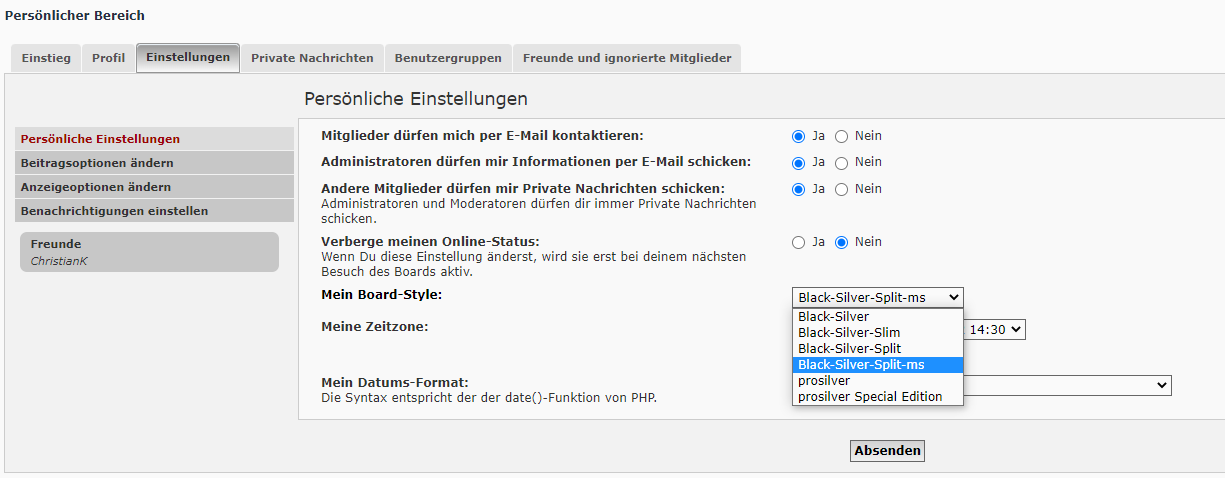This screenshot has width=1225, height=478.
Task: Open Anzeigeoptionen ändern in sidebar
Action: pyautogui.click(x=95, y=187)
